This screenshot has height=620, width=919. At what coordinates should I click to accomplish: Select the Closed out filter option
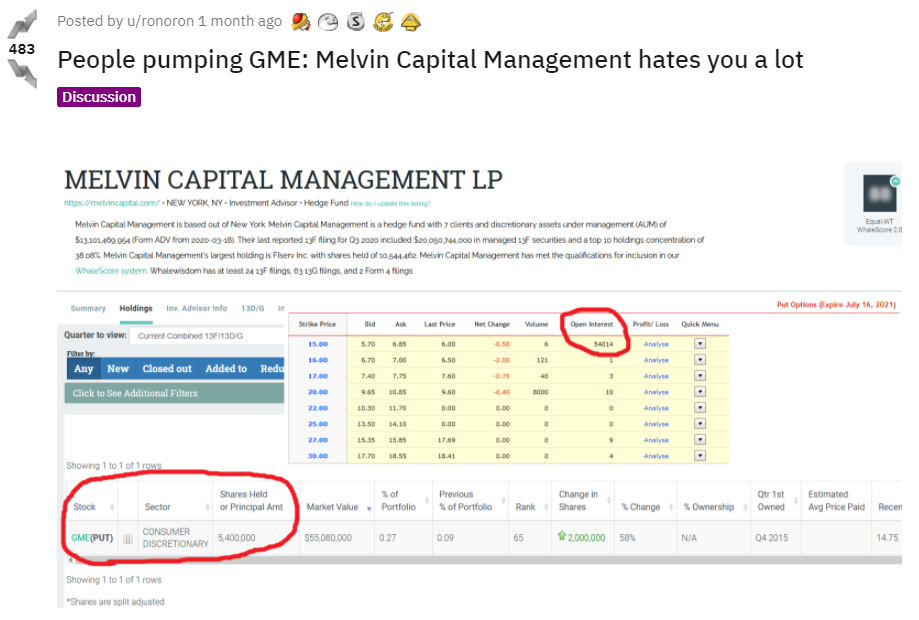pos(167,368)
